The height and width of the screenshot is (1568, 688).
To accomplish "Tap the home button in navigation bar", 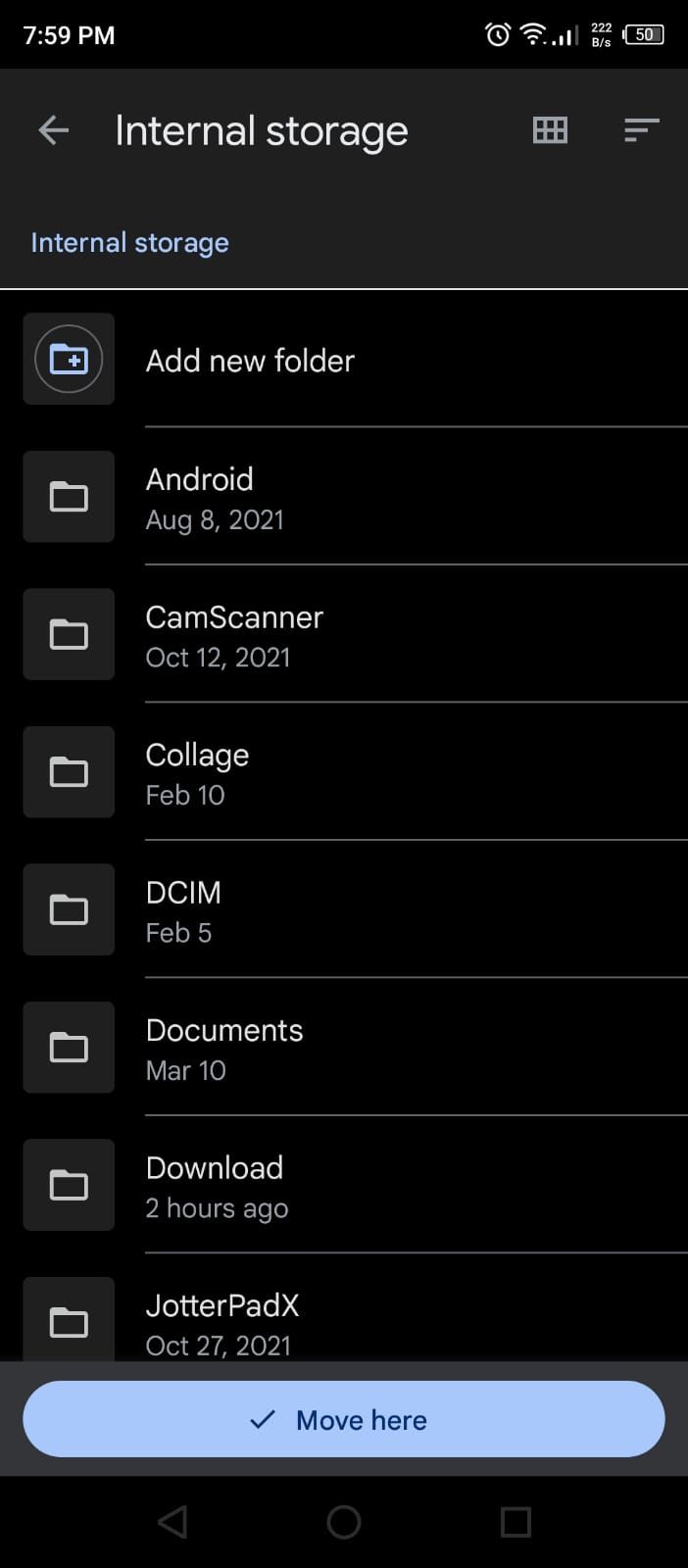I will point(344,1522).
